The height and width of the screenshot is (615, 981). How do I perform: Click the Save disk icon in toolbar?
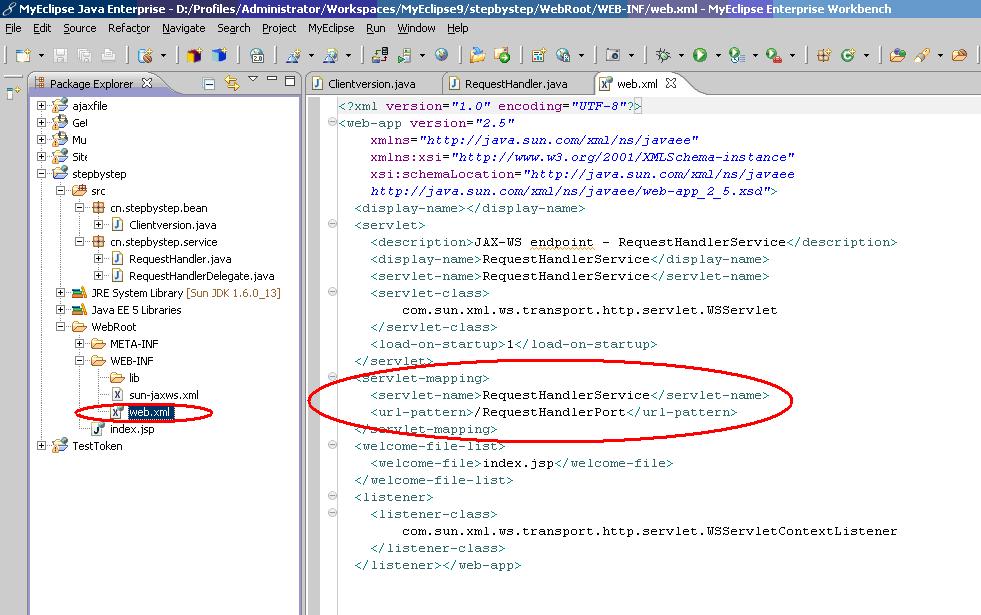coord(60,56)
